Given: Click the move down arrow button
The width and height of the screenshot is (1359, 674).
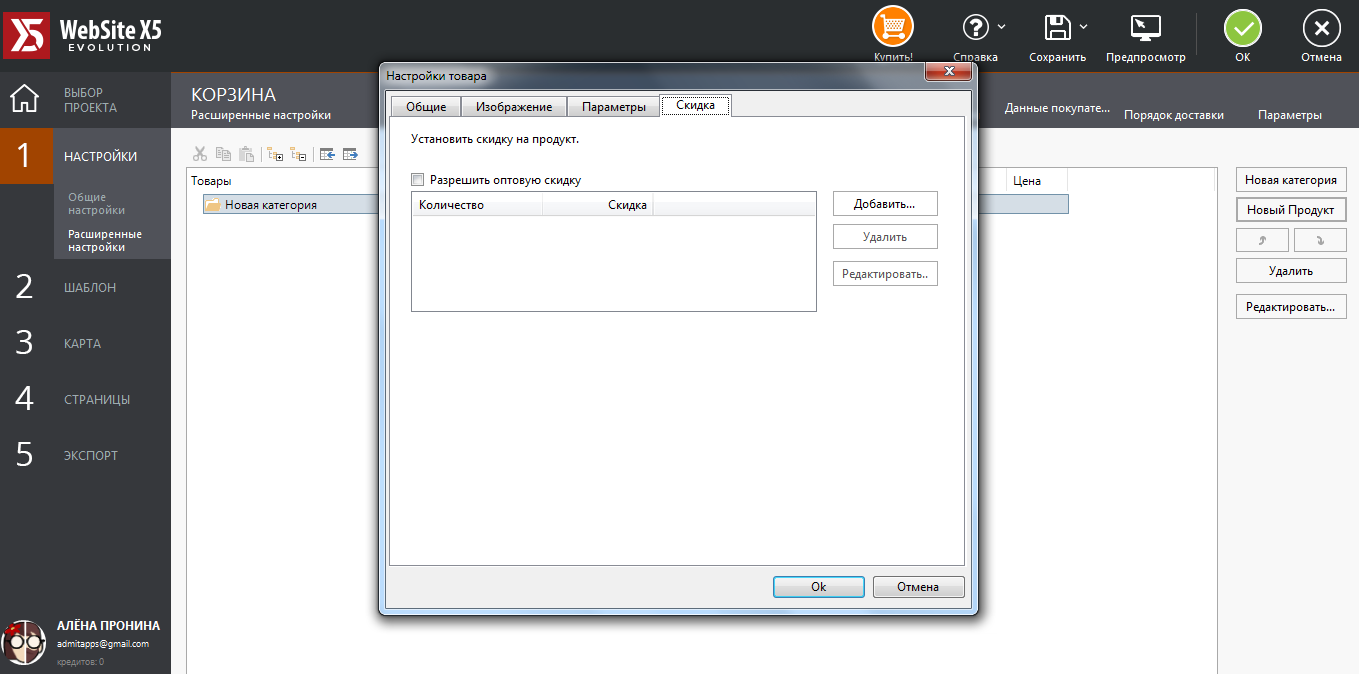Looking at the screenshot, I should pos(1320,240).
